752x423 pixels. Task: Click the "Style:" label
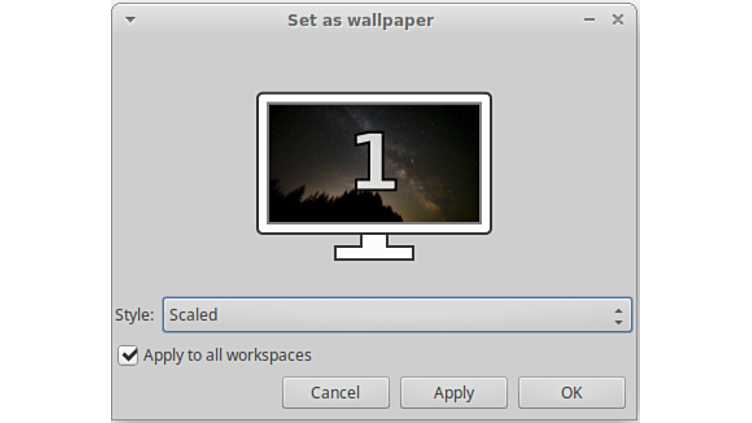[x=134, y=315]
